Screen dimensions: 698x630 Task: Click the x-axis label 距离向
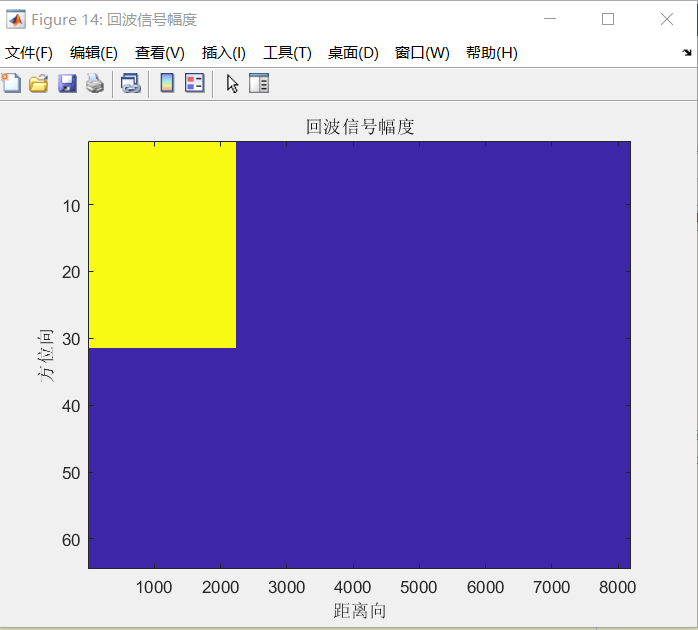[360, 611]
